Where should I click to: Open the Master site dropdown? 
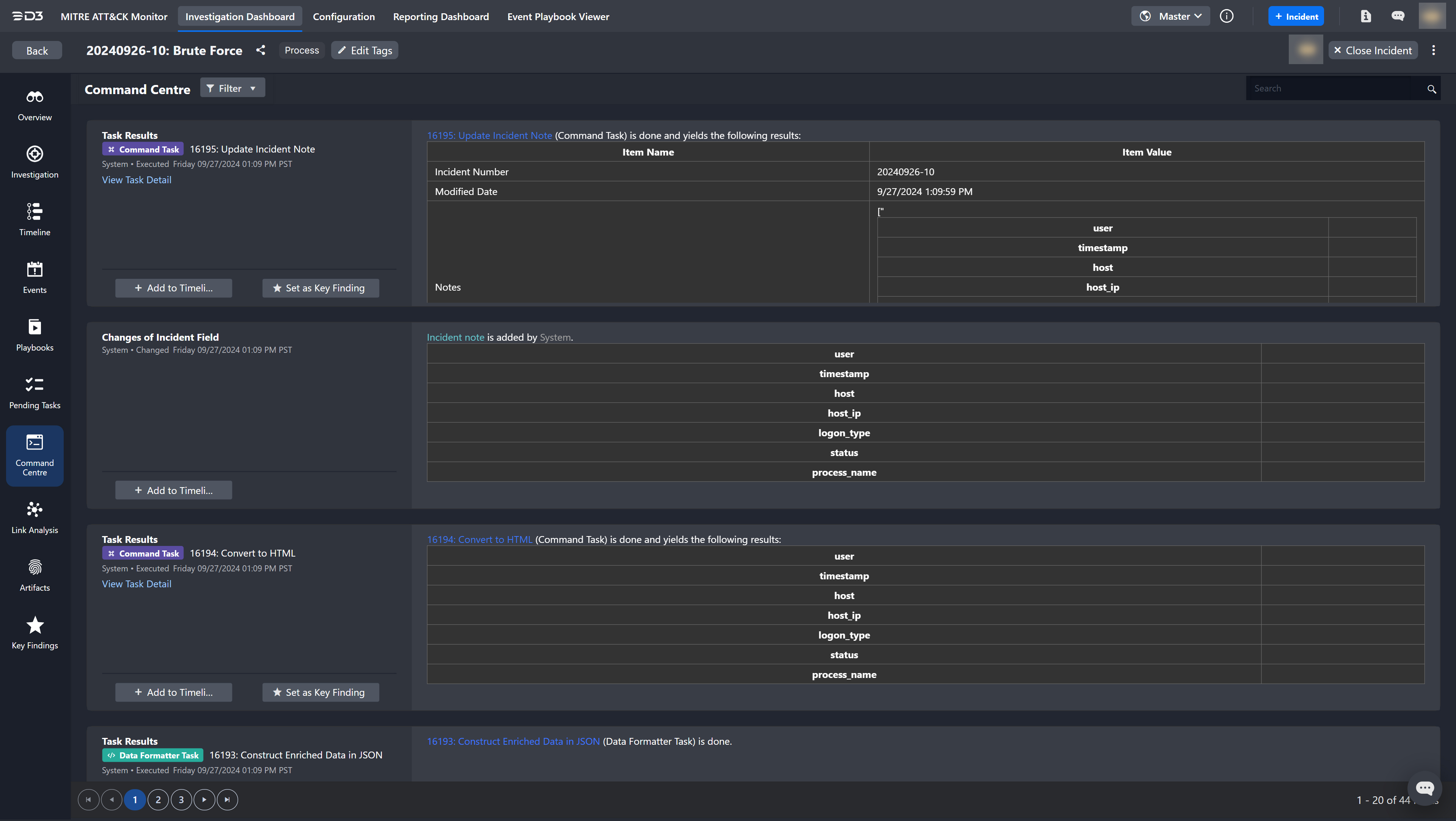[x=1170, y=16]
